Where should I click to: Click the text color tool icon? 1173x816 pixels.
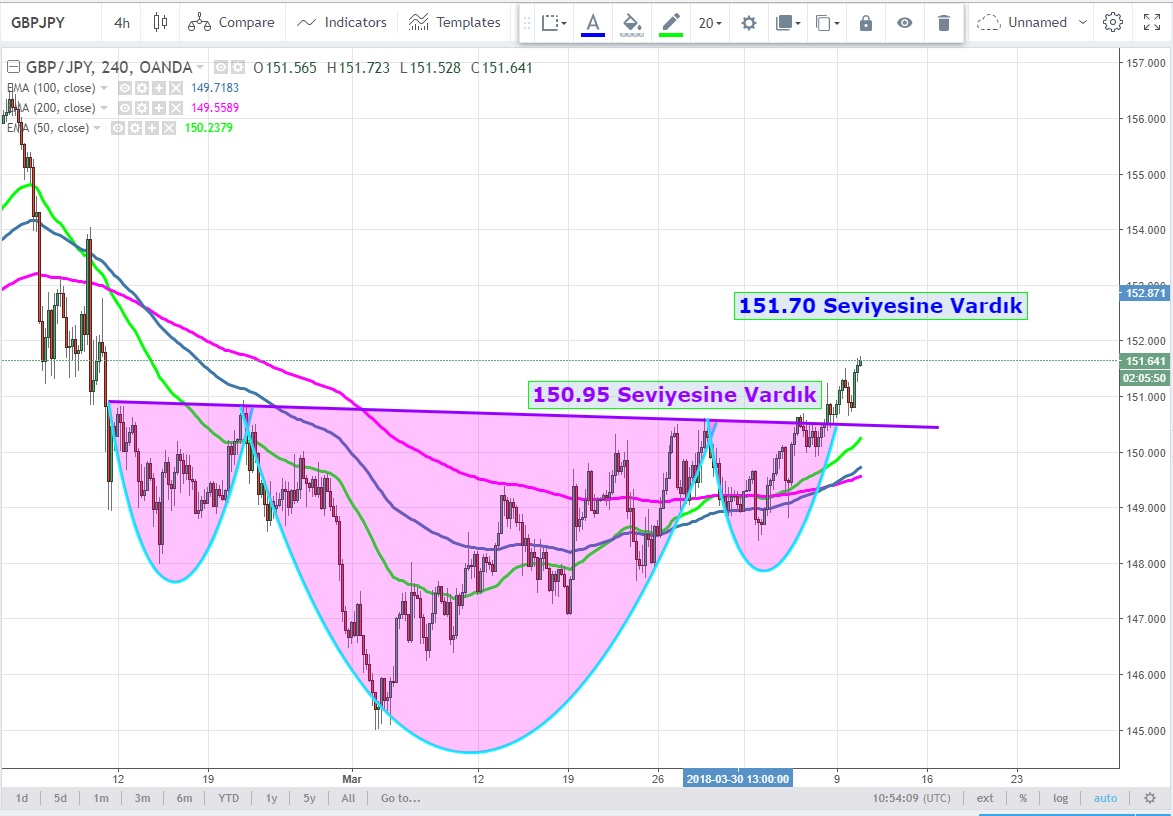pos(593,22)
